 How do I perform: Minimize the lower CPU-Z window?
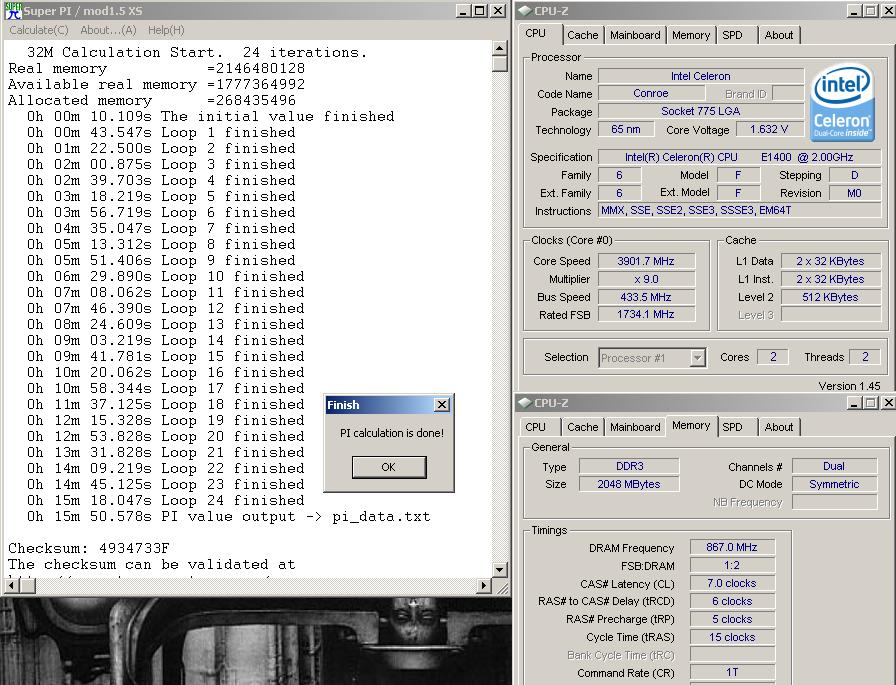[x=854, y=402]
